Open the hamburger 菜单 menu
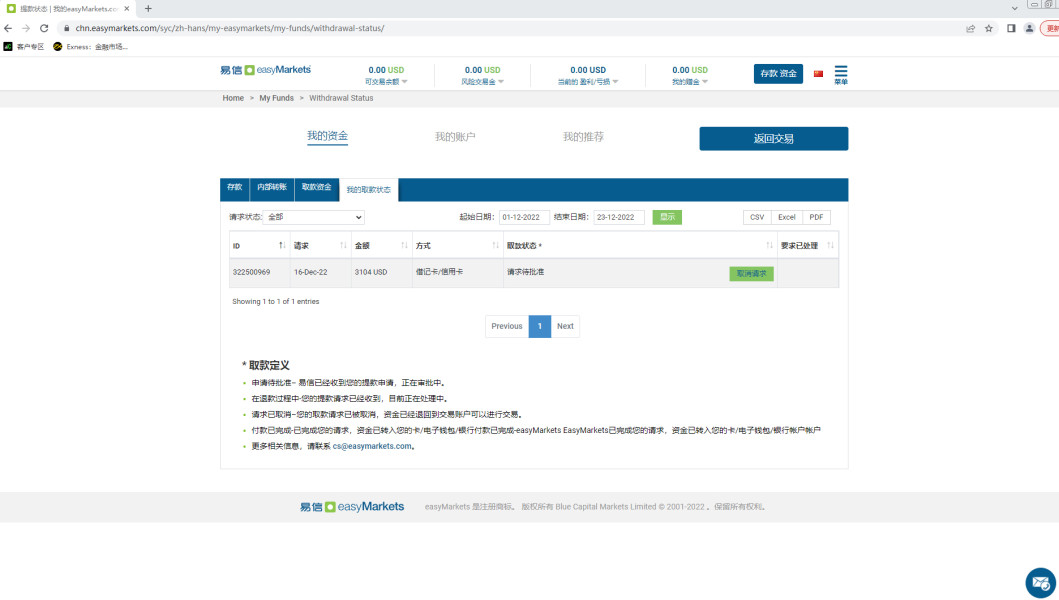The image size is (1059, 600). pyautogui.click(x=841, y=75)
